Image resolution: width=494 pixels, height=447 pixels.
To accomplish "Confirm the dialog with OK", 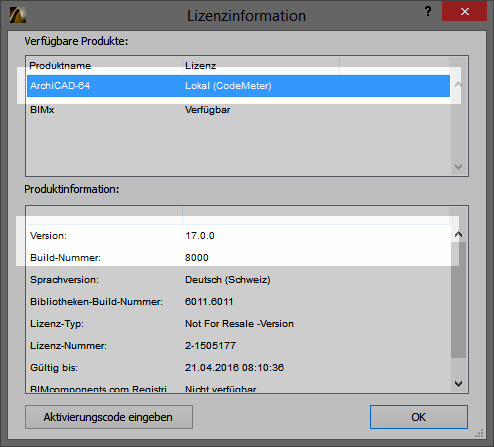I will point(419,417).
